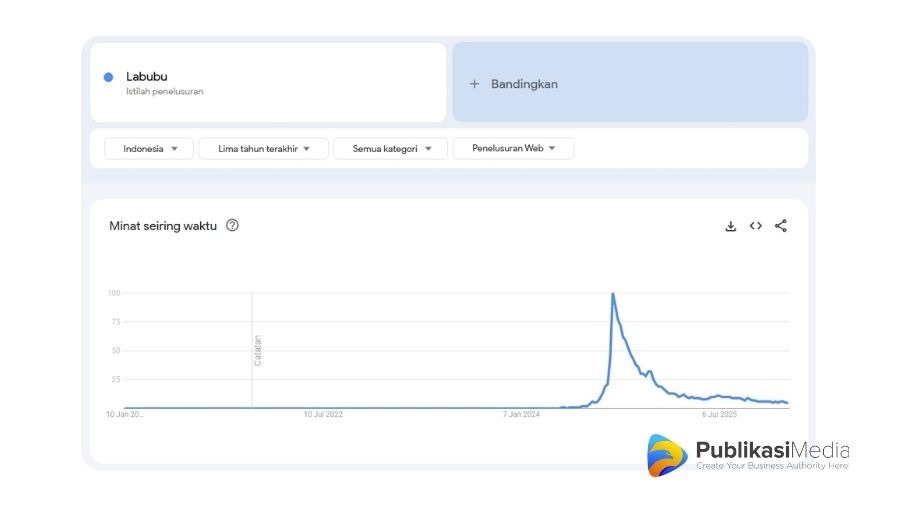
Task: Click the peak of the trend line
Action: [x=612, y=294]
